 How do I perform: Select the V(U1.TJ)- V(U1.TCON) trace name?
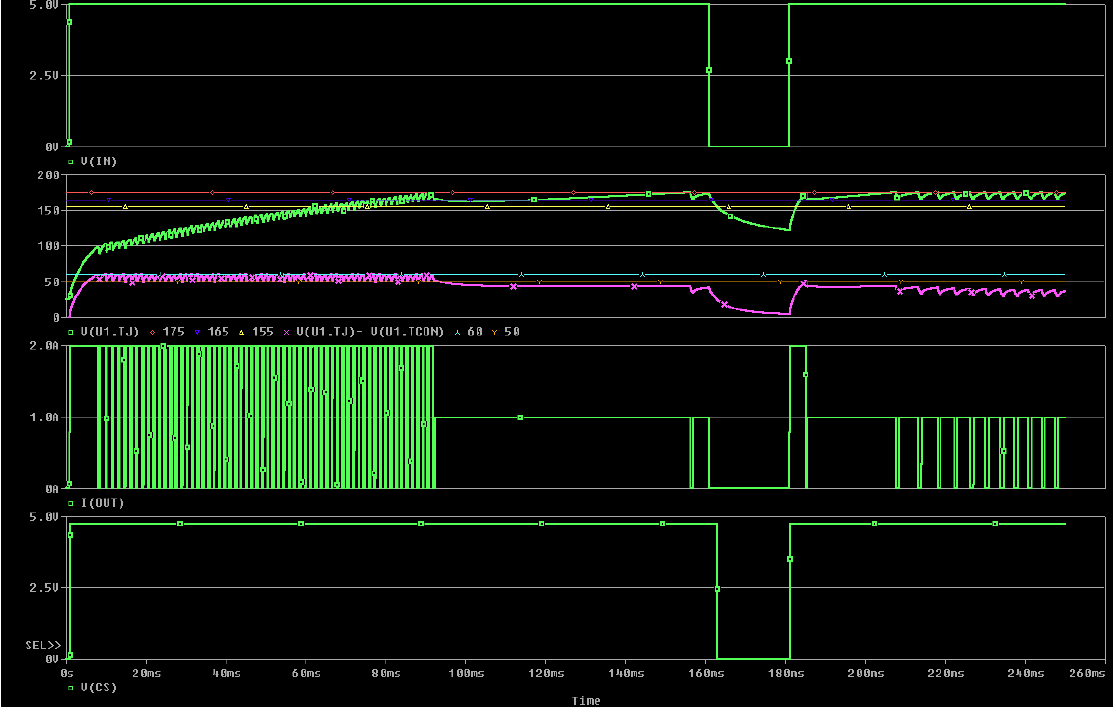point(371,331)
